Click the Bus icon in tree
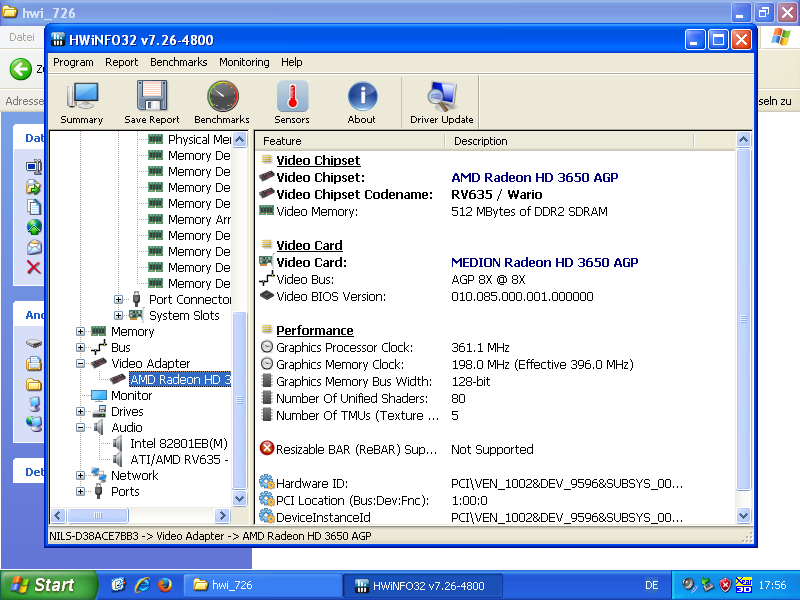Viewport: 800px width, 600px height. (x=98, y=347)
